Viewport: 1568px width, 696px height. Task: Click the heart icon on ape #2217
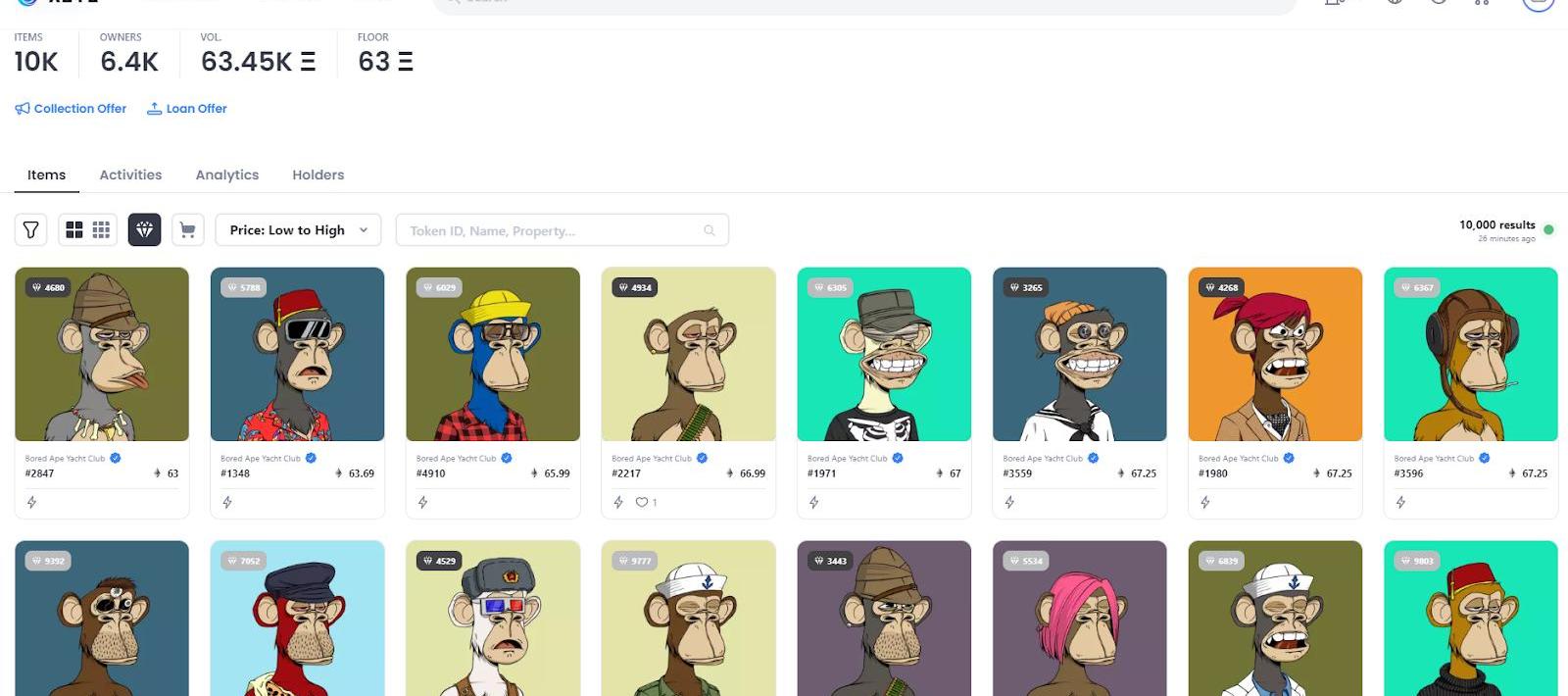[642, 502]
